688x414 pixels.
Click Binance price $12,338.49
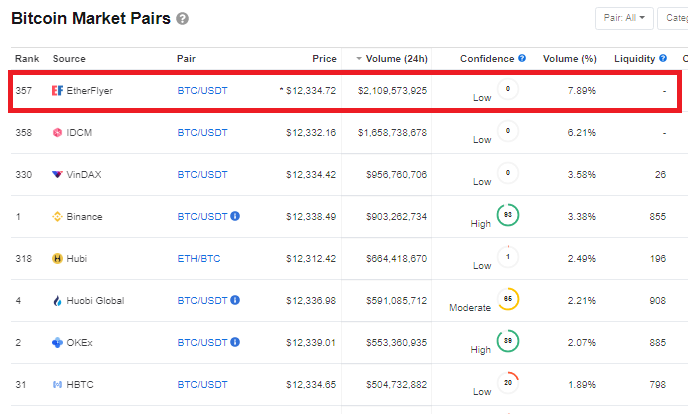pyautogui.click(x=311, y=217)
